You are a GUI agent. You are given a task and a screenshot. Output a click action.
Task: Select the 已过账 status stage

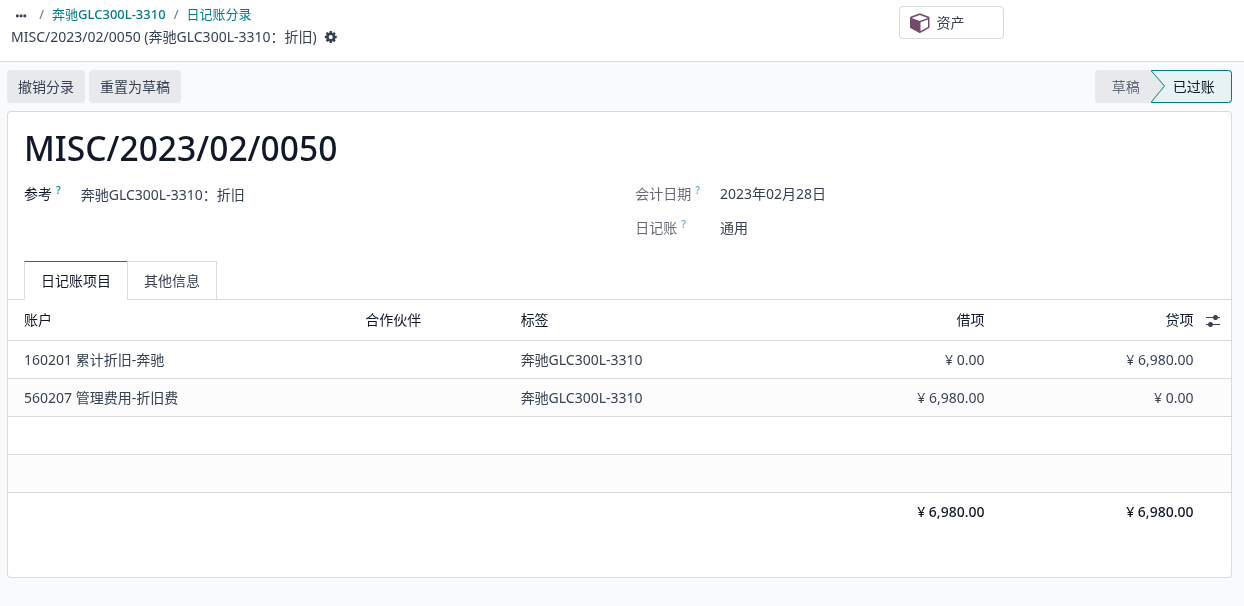pyautogui.click(x=1193, y=87)
